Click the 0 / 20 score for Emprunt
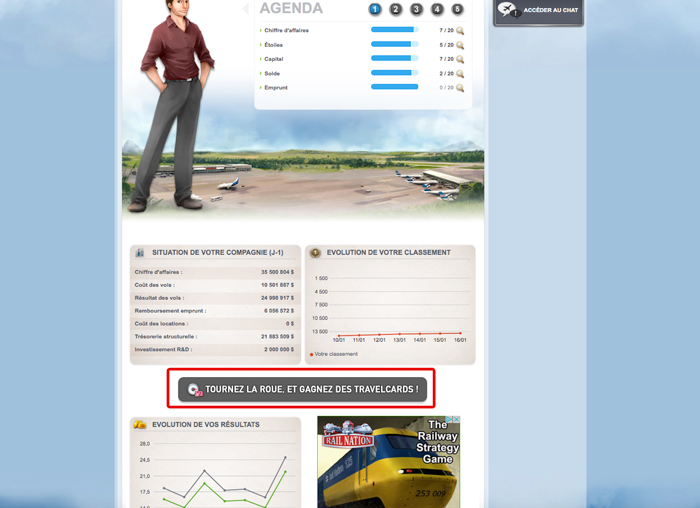Viewport: 700px width, 508px height. [x=446, y=87]
